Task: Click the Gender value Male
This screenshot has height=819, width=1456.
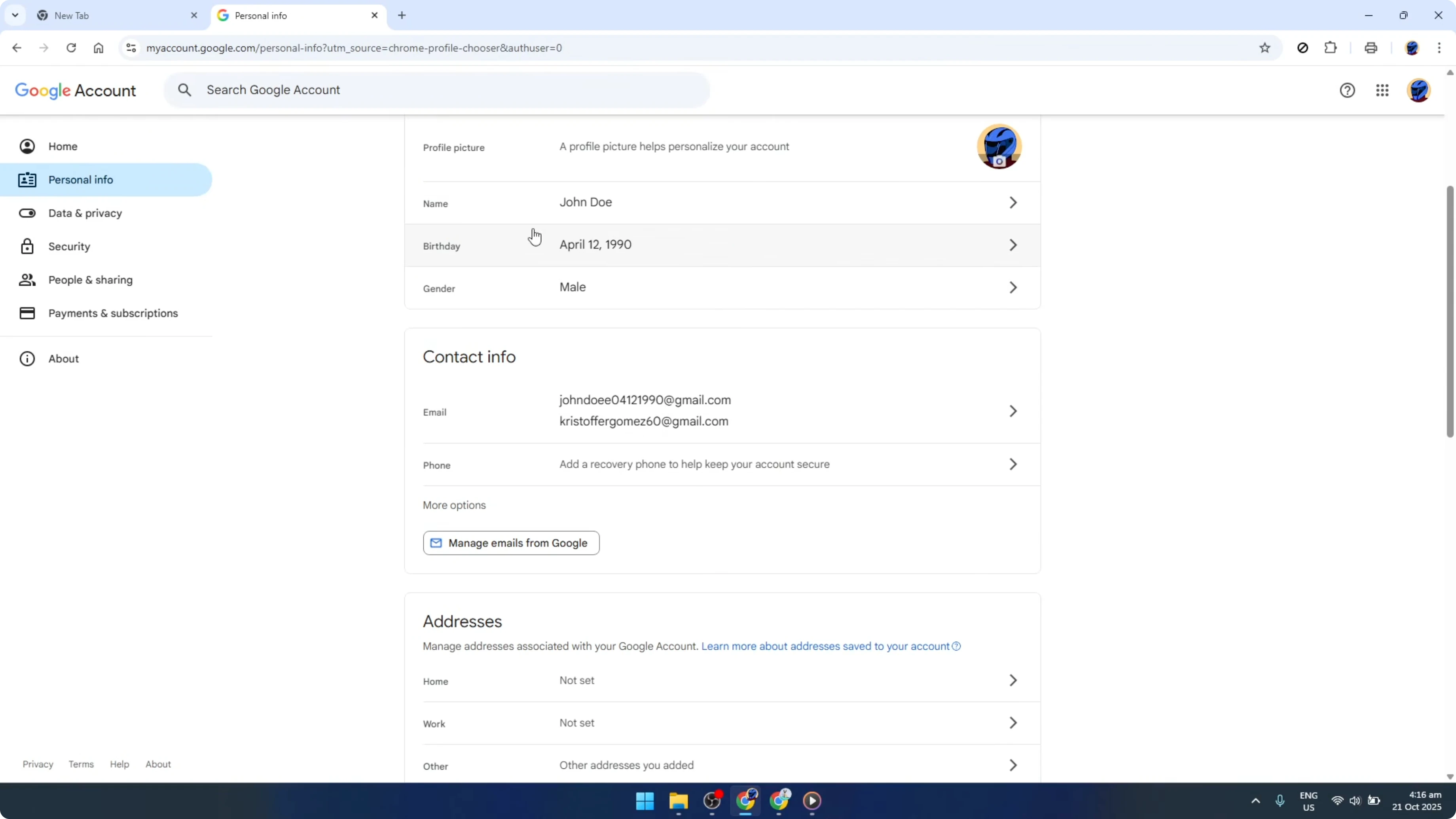Action: click(x=573, y=287)
